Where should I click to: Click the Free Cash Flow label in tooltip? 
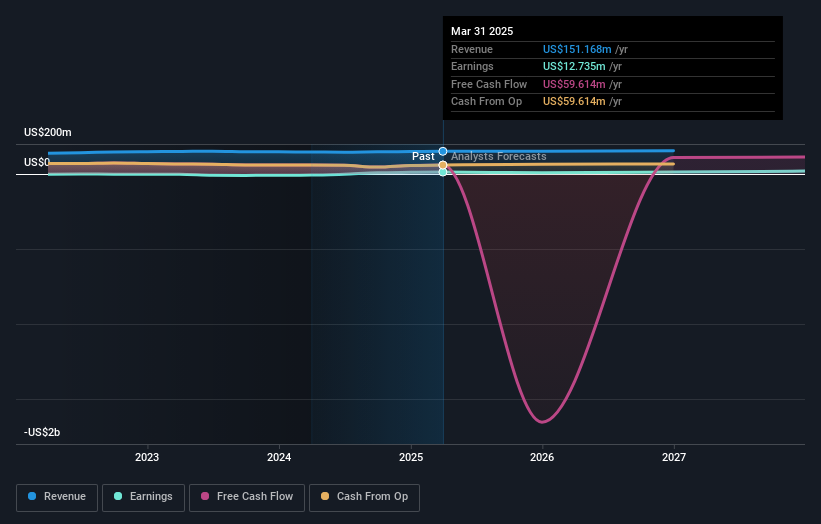[x=489, y=84]
